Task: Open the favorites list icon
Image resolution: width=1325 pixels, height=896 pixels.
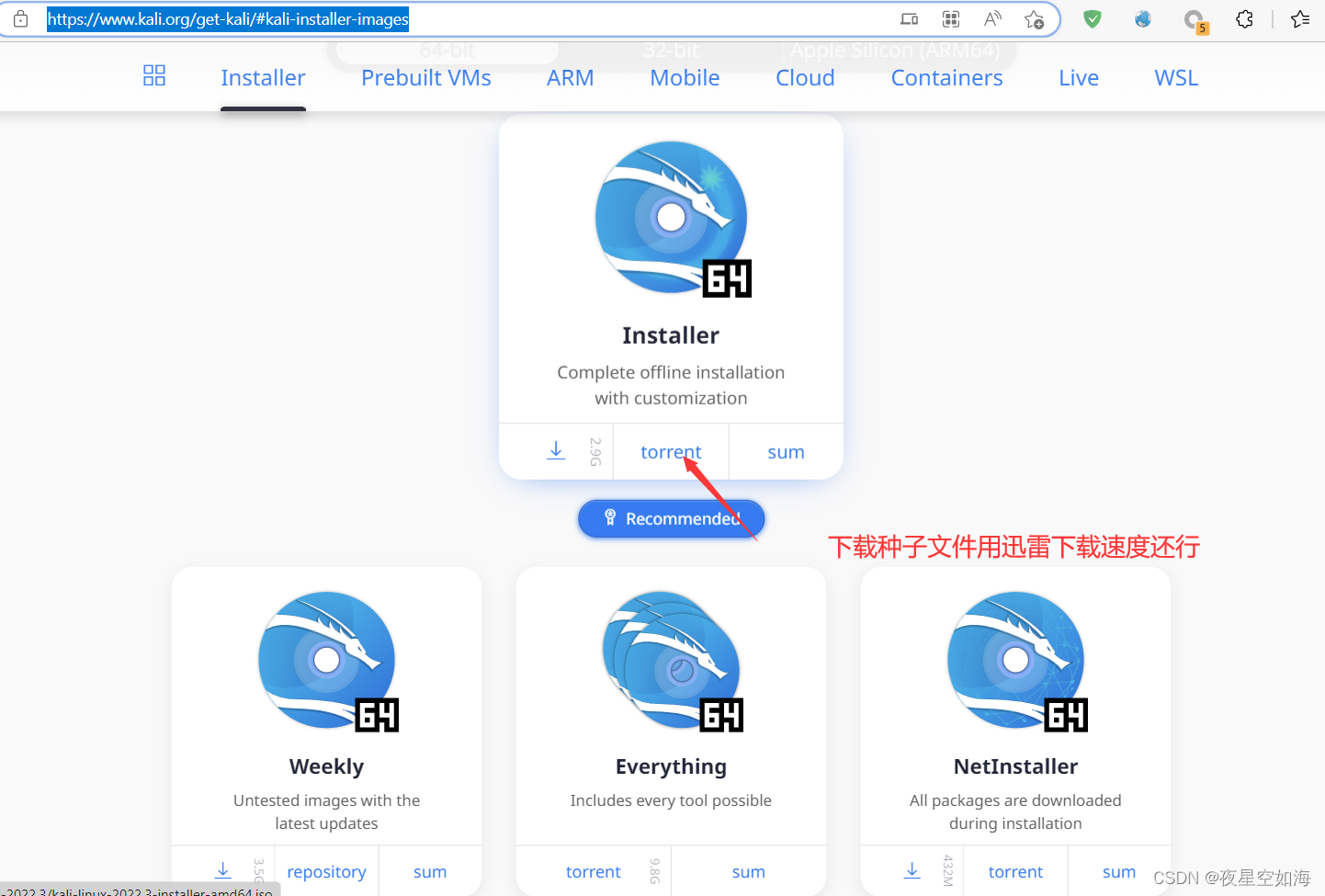Action: (x=1300, y=18)
